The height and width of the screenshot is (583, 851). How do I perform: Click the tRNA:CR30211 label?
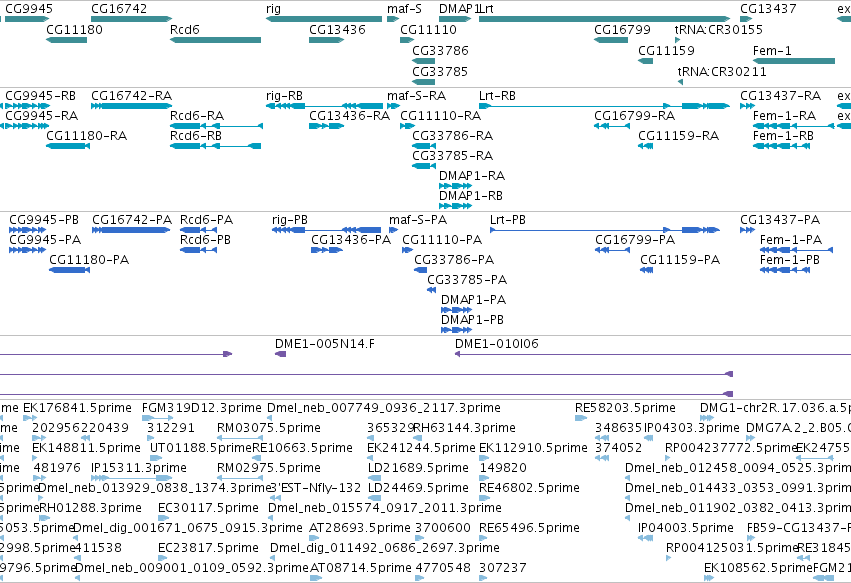[x=722, y=71]
